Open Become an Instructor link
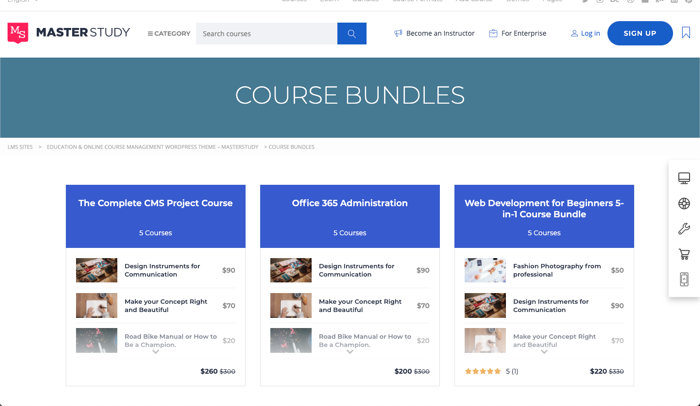This screenshot has height=406, width=700. (440, 33)
